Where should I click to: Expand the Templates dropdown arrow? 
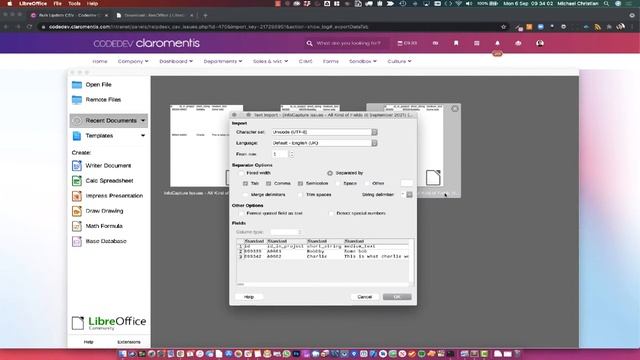click(x=143, y=136)
